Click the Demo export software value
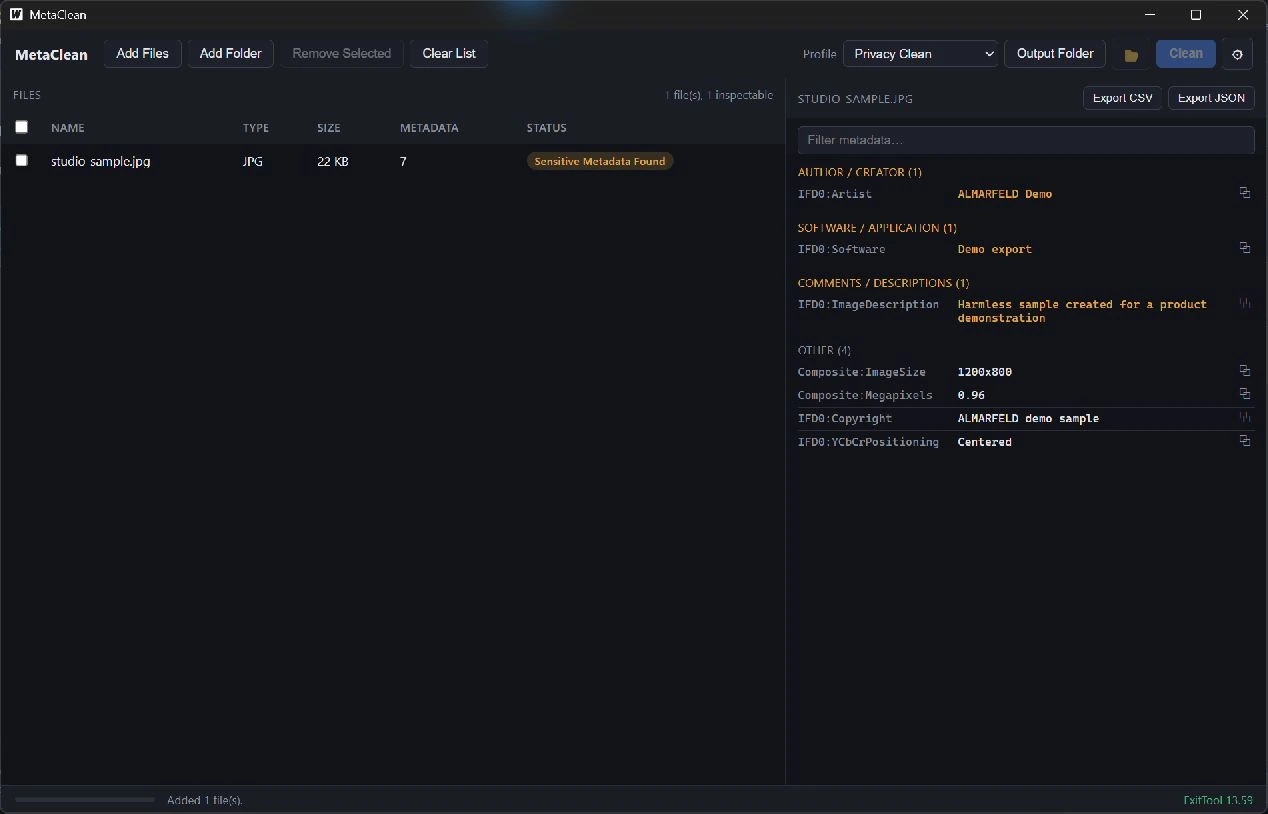The width and height of the screenshot is (1268, 814). 995,249
